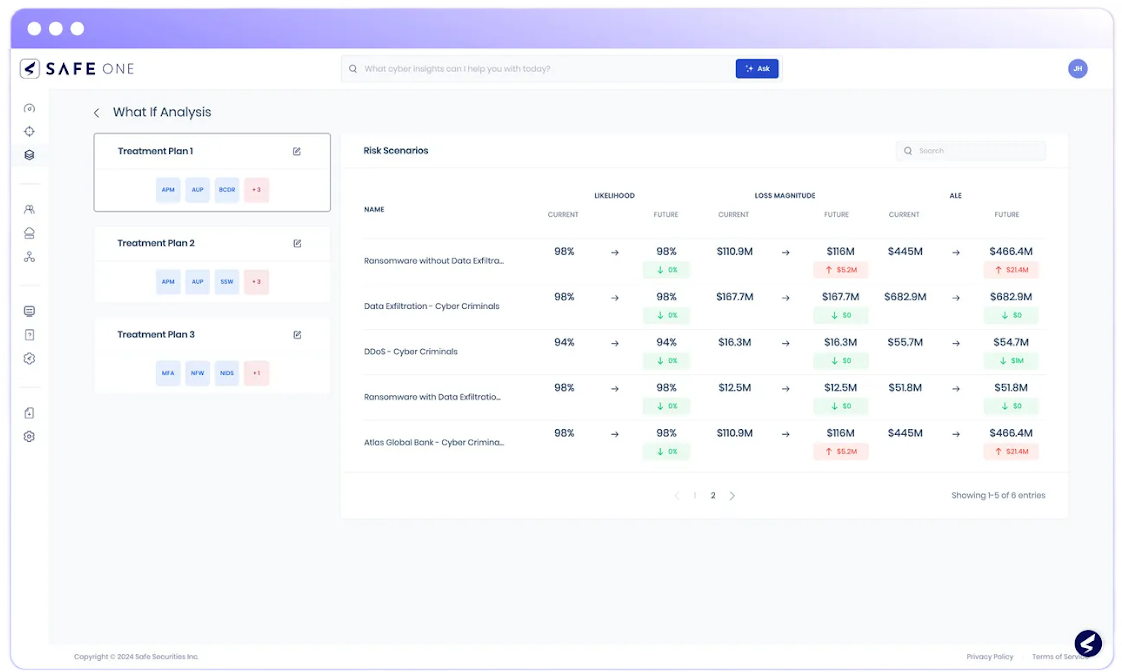The height and width of the screenshot is (672, 1122).
Task: Click the SSW tag in Treatment Plan 2
Action: (227, 281)
